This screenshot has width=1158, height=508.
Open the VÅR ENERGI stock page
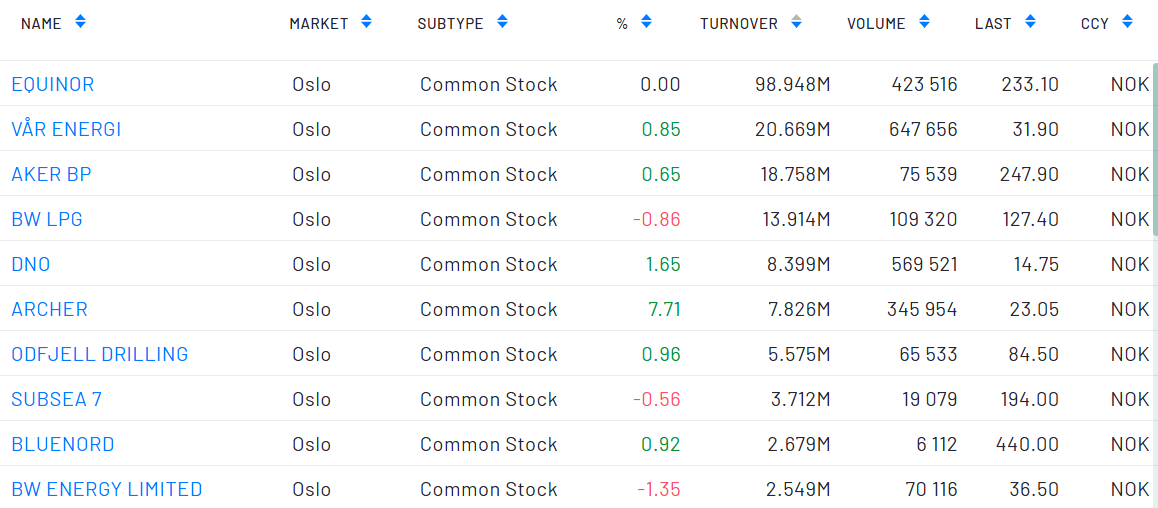[x=66, y=129]
